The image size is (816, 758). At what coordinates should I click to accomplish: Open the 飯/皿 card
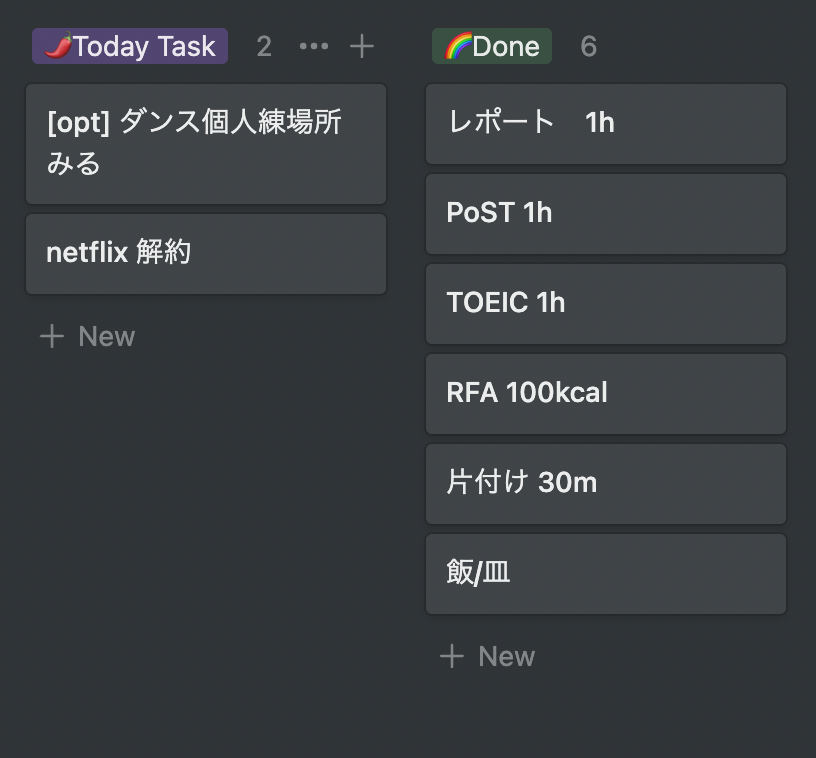pyautogui.click(x=606, y=573)
